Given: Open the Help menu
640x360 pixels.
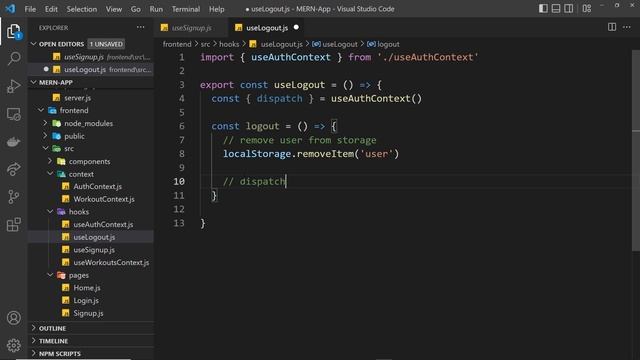Looking at the screenshot, I should coord(217,9).
